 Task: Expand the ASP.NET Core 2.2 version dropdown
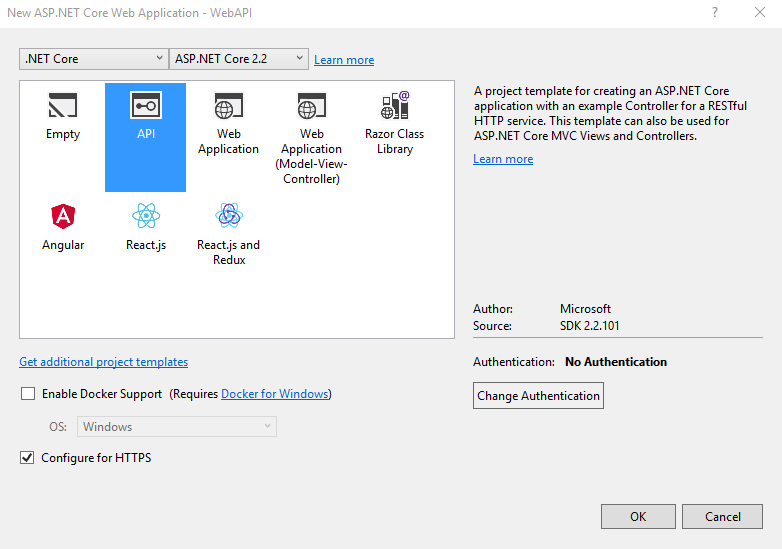click(239, 59)
